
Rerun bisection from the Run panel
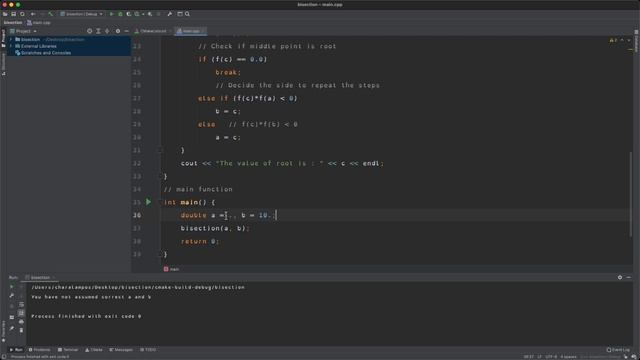pyautogui.click(x=11, y=287)
